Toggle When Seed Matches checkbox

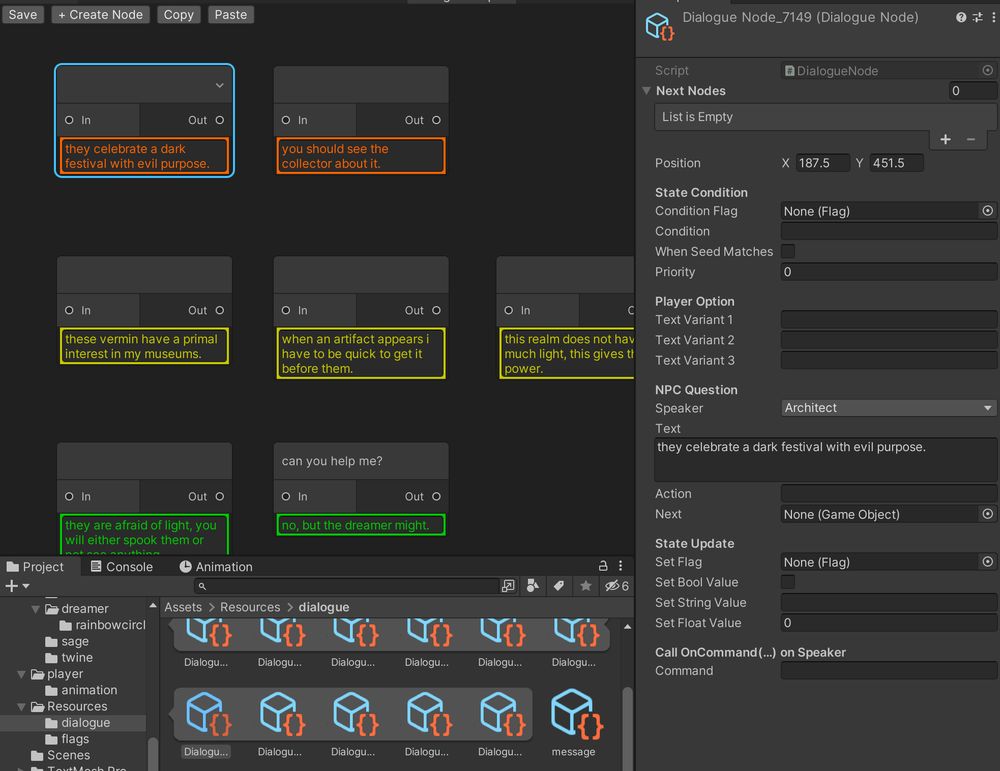point(788,252)
